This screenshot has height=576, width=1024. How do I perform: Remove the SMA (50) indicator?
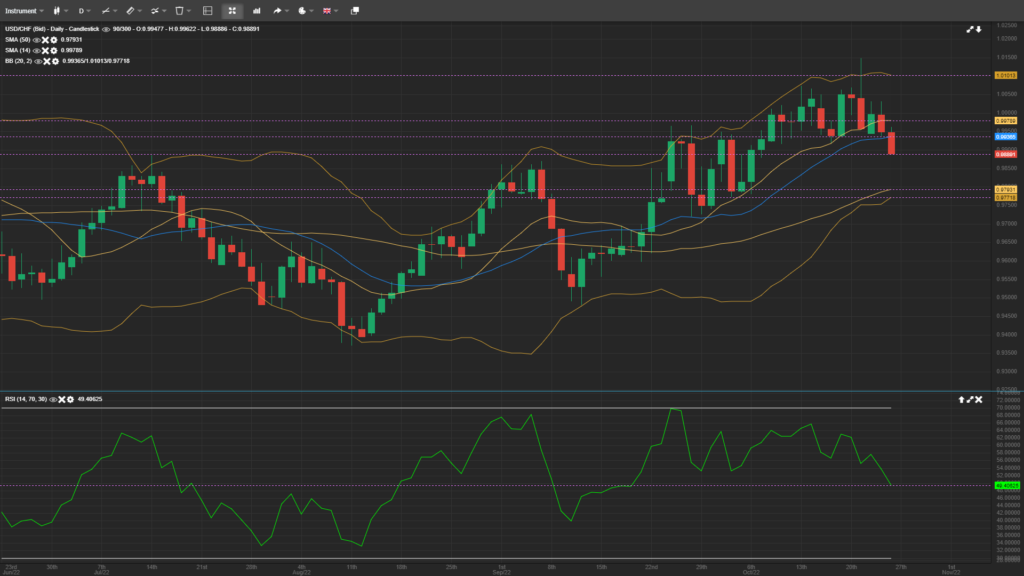[x=45, y=40]
